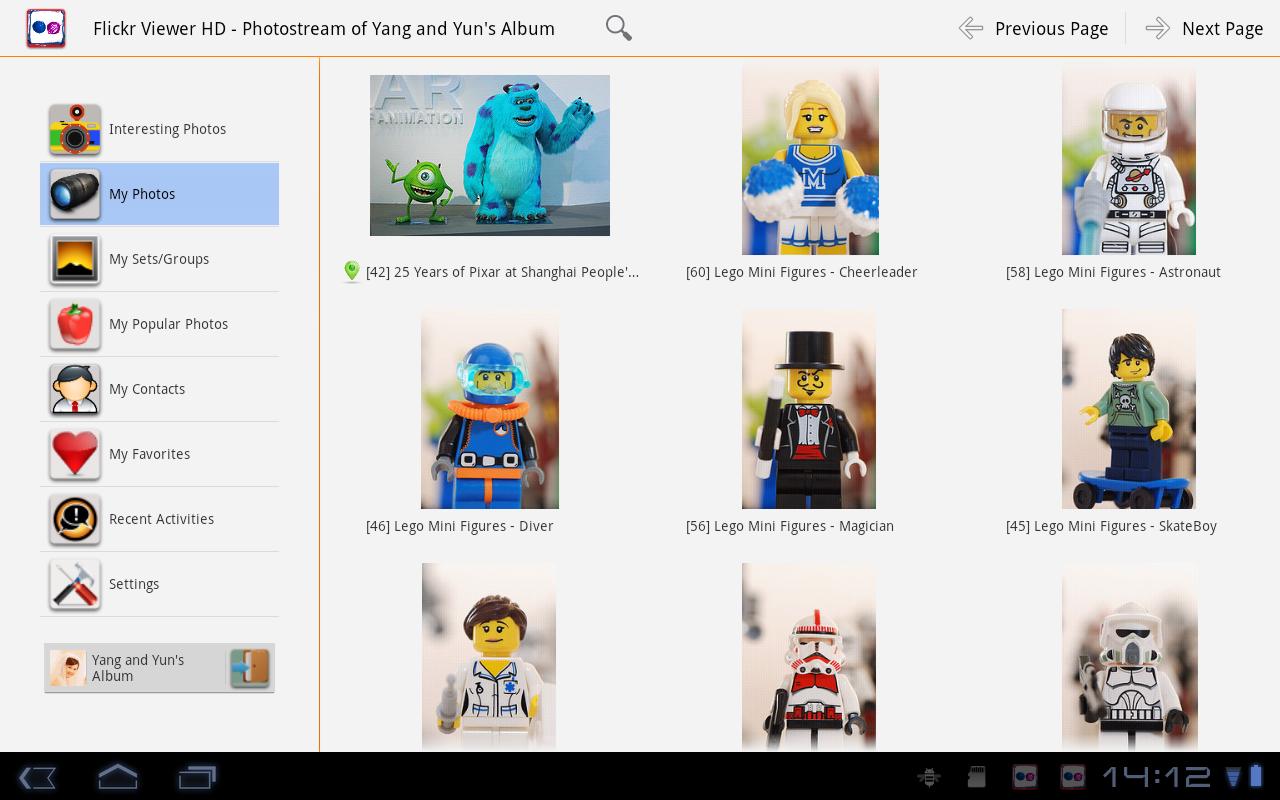
Task: Select the Interesting Photos label
Action: tap(167, 129)
